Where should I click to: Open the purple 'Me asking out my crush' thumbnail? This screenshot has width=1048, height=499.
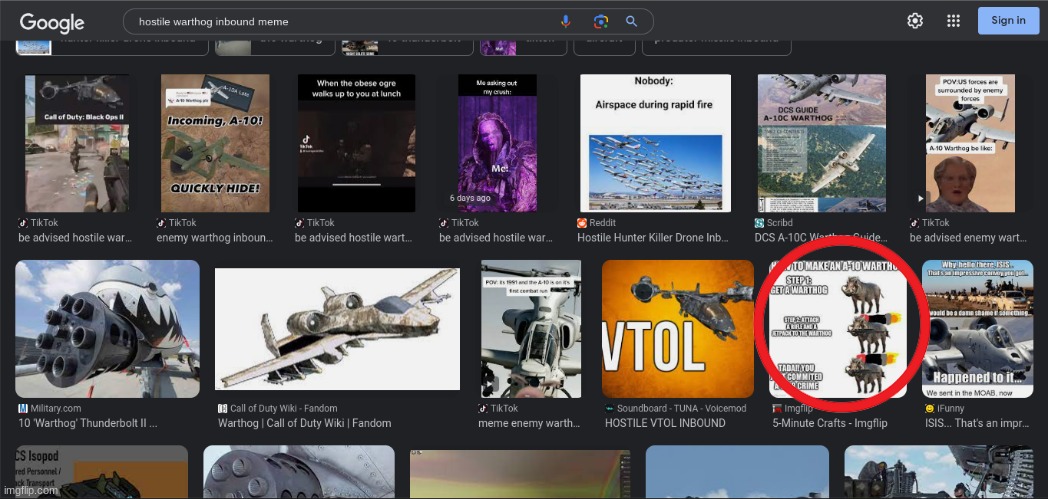click(x=497, y=143)
